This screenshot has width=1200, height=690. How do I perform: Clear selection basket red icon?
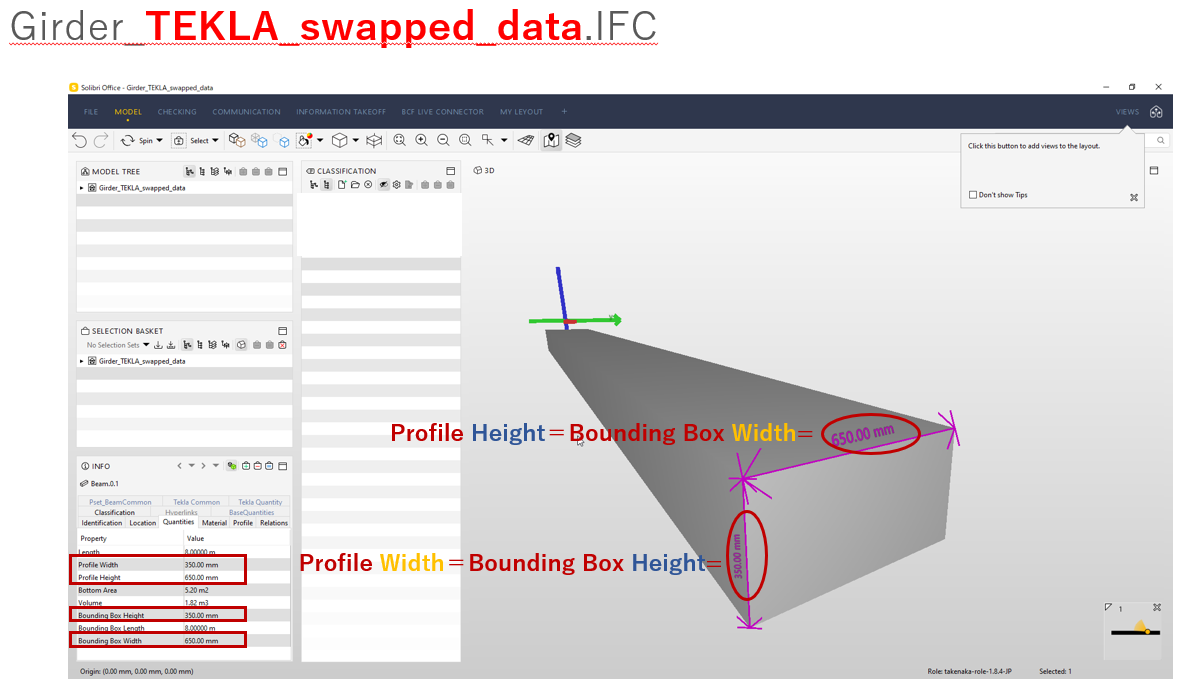tap(282, 345)
